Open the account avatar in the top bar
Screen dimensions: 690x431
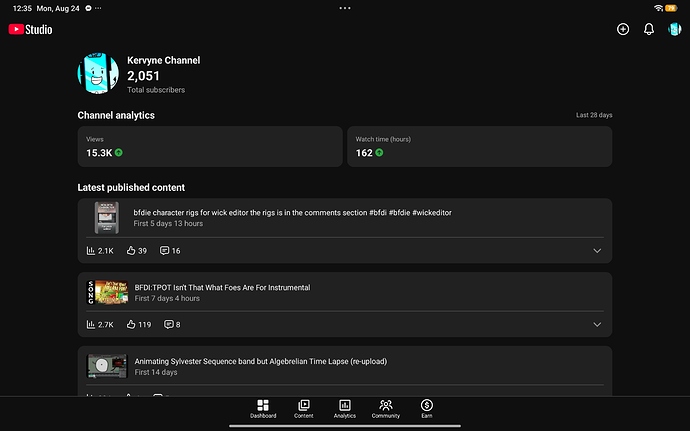[674, 29]
